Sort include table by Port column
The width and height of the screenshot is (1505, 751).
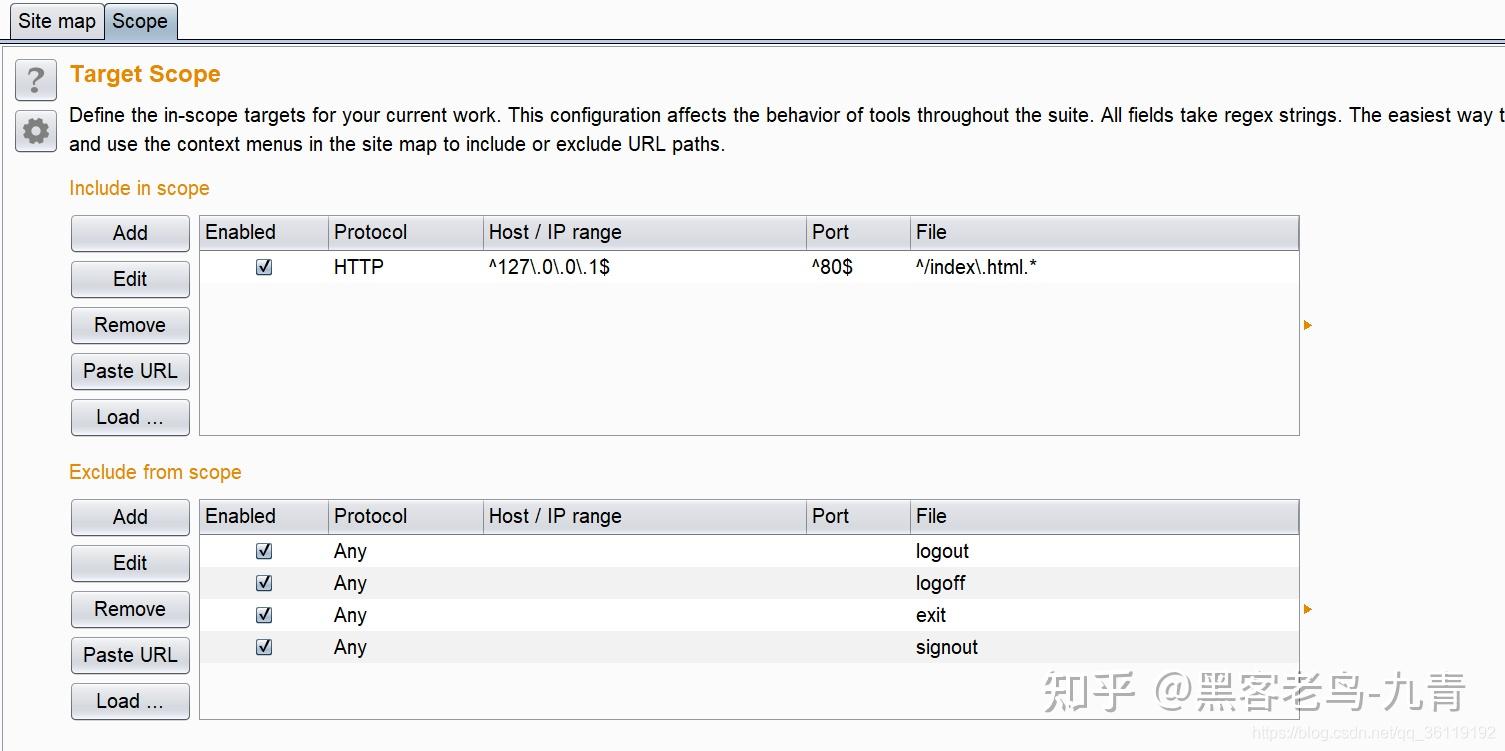858,233
